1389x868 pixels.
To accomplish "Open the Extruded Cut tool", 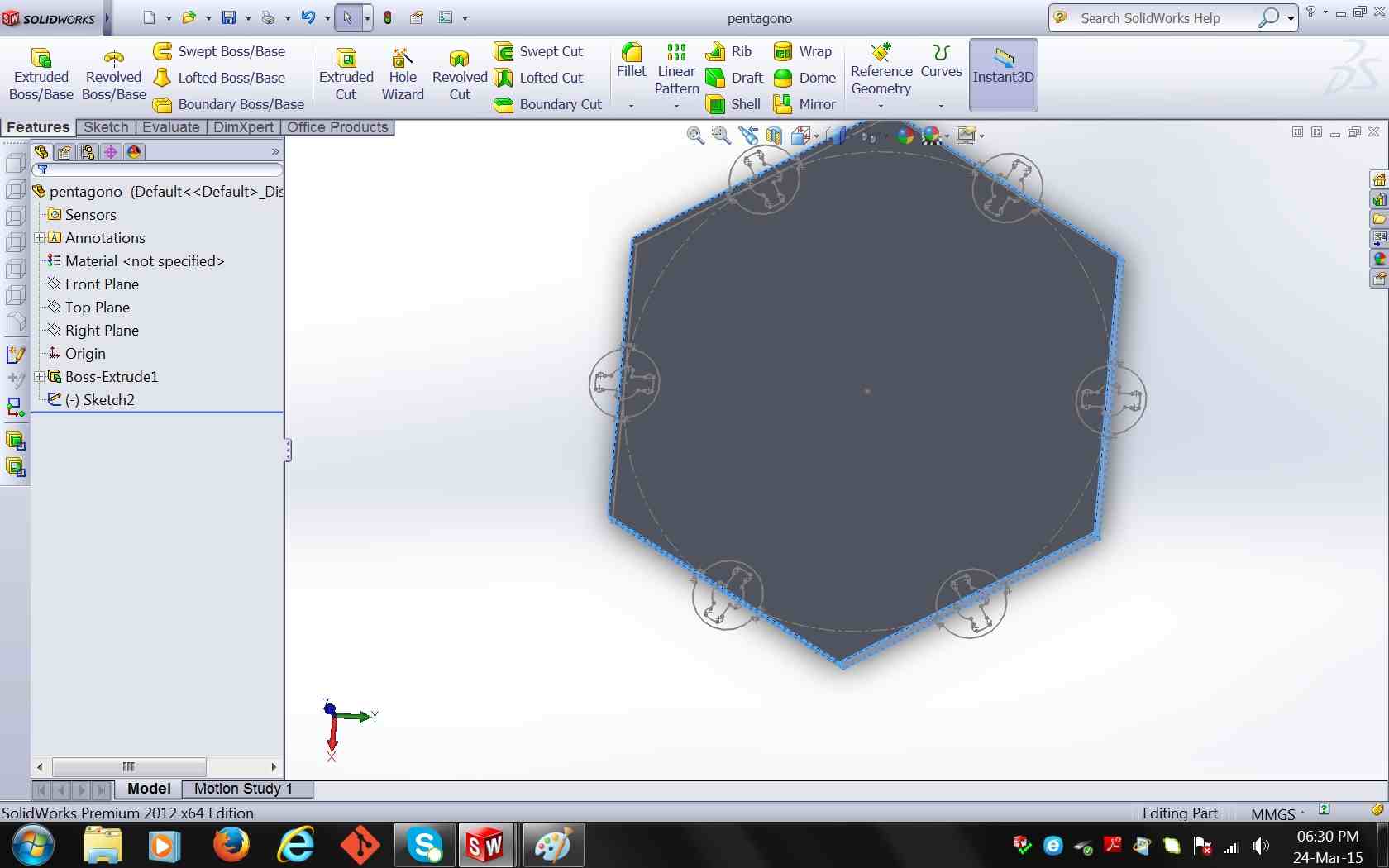I will (x=346, y=74).
